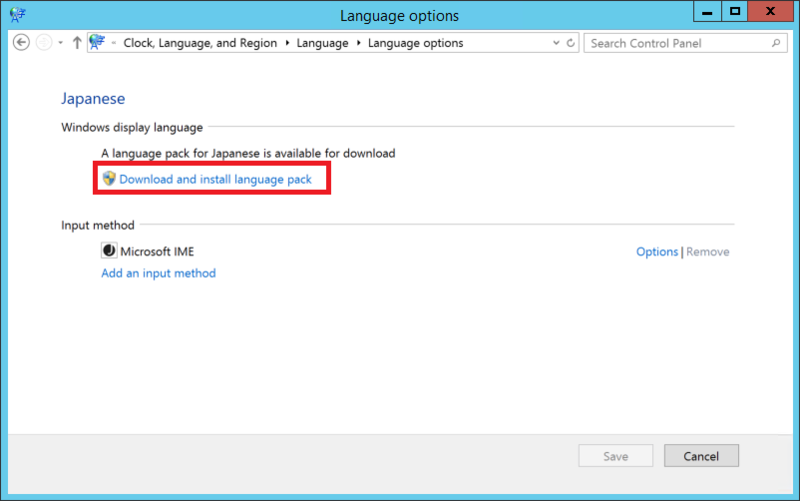Cancel the language options changes
Screen dimensions: 800x501
(x=701, y=456)
